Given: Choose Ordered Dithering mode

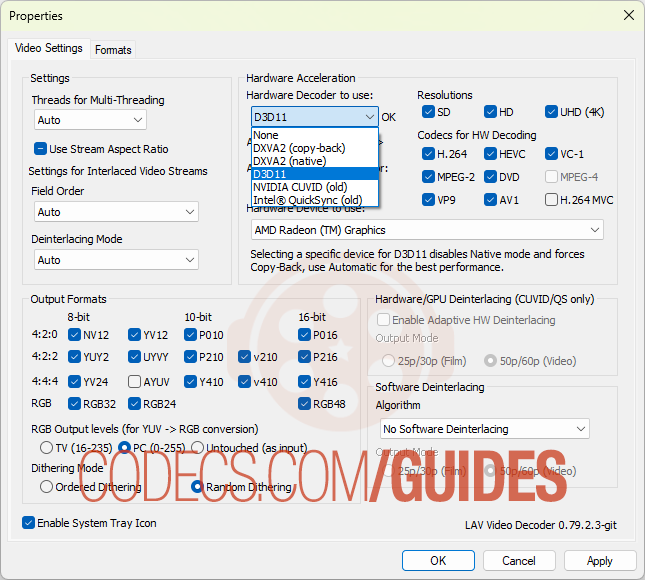Looking at the screenshot, I should 47,487.
